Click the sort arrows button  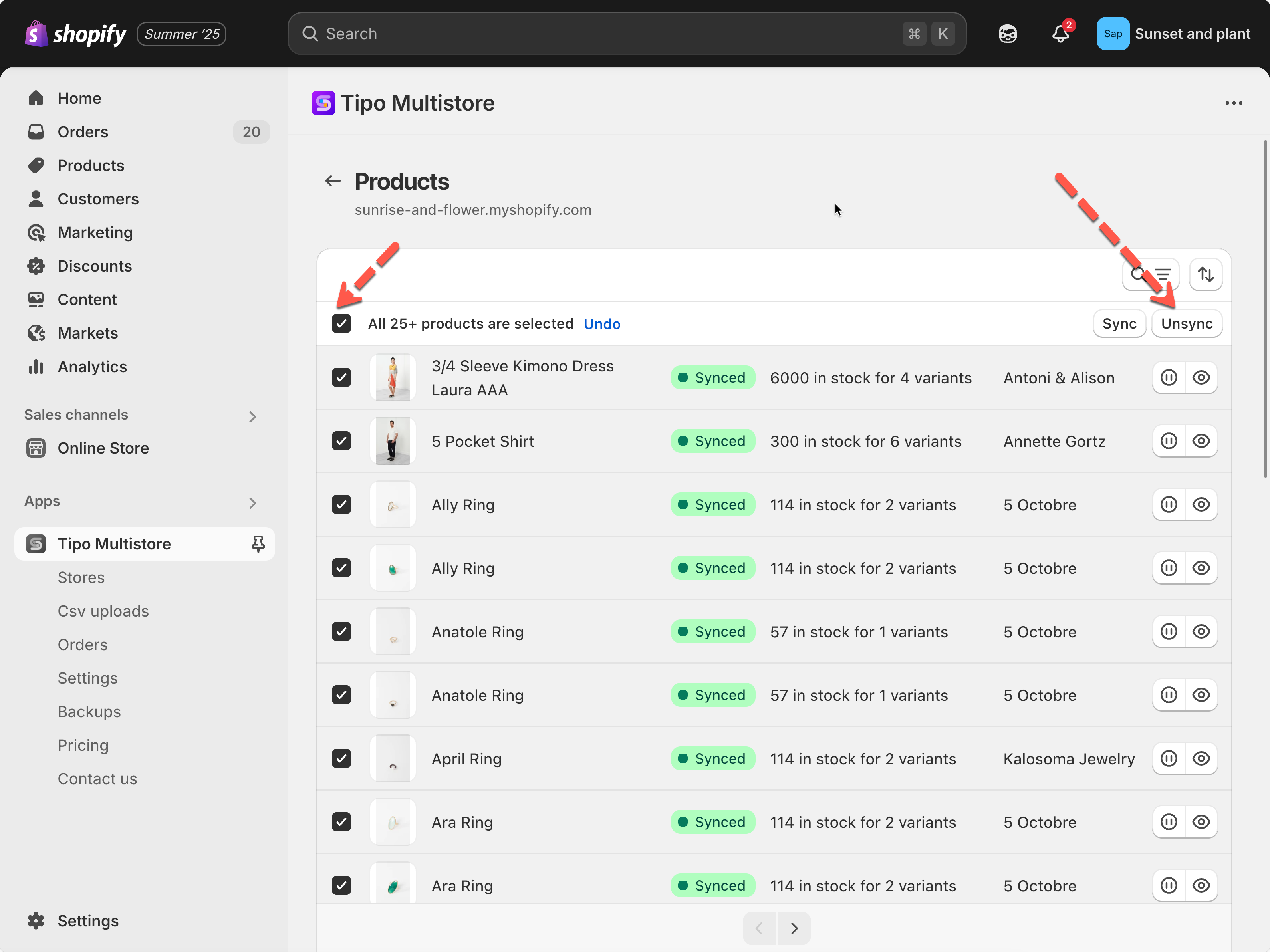click(1205, 274)
